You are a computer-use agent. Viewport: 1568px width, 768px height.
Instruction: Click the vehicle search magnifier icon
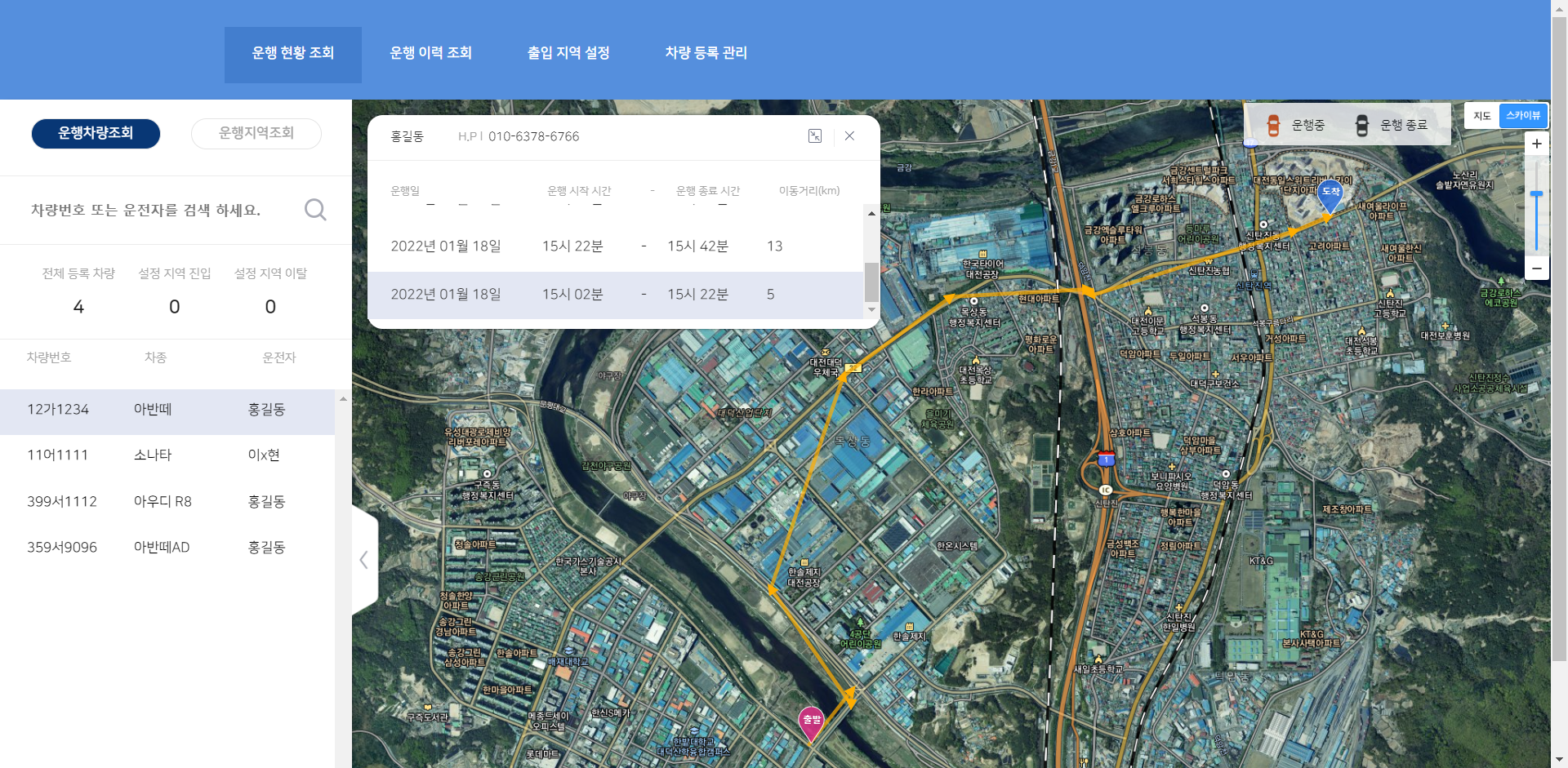coord(315,210)
